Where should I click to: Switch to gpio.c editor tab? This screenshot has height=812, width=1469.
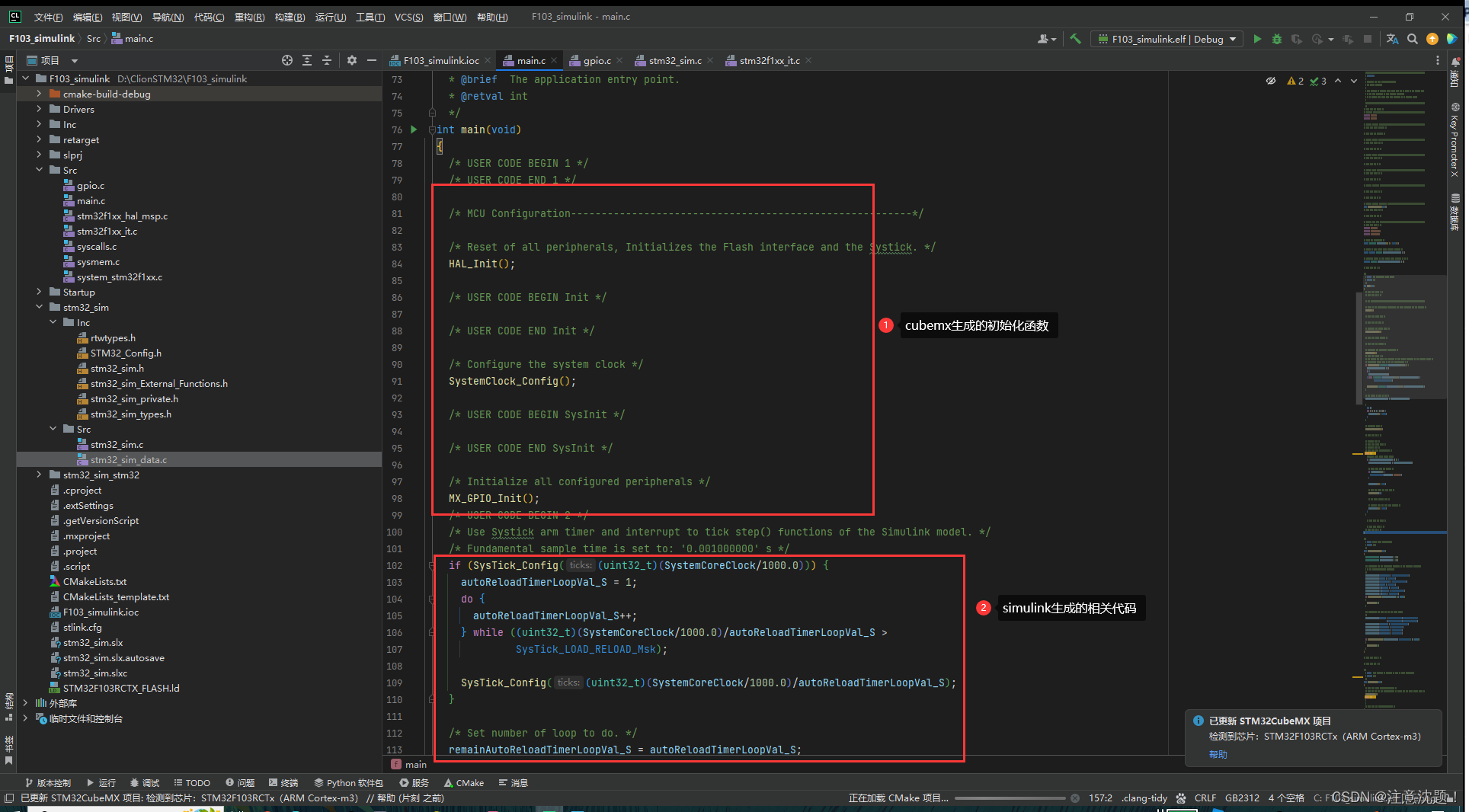[597, 60]
